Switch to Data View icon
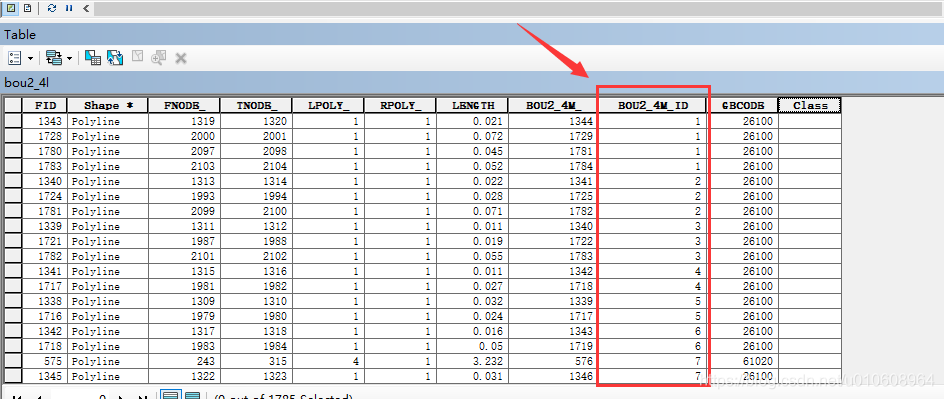 (x=10, y=8)
